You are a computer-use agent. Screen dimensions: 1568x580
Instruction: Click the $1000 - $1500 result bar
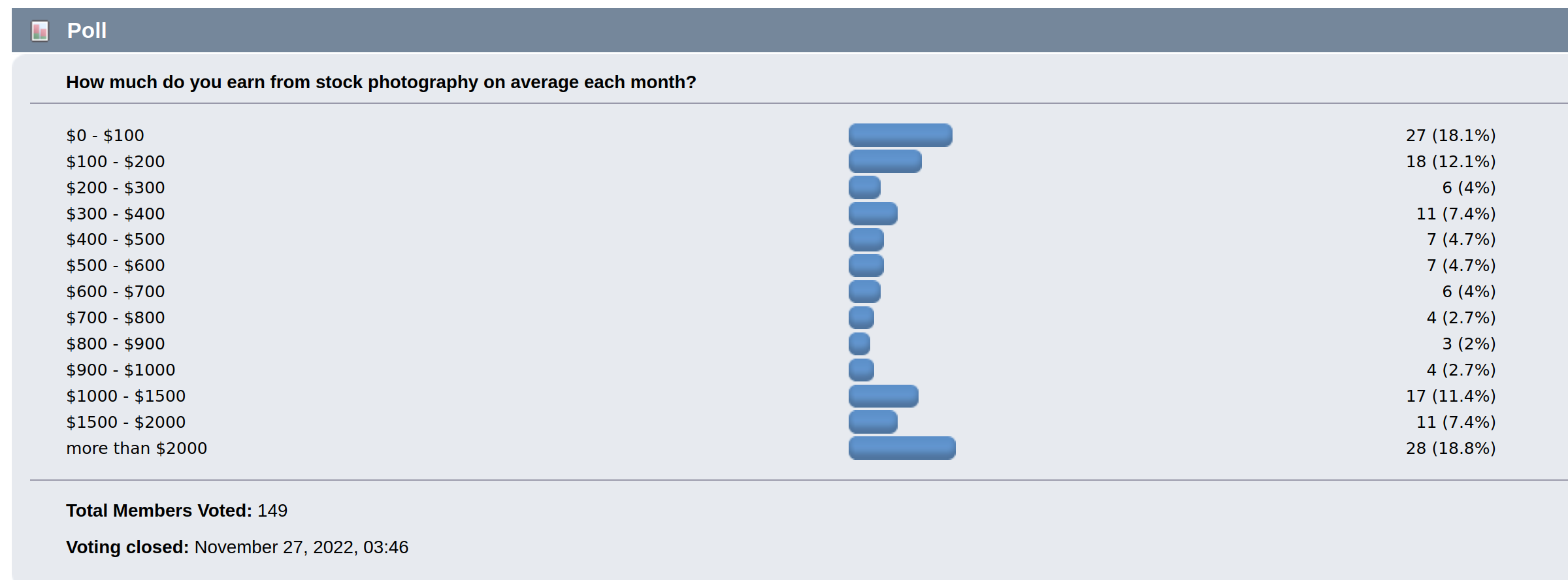click(882, 396)
